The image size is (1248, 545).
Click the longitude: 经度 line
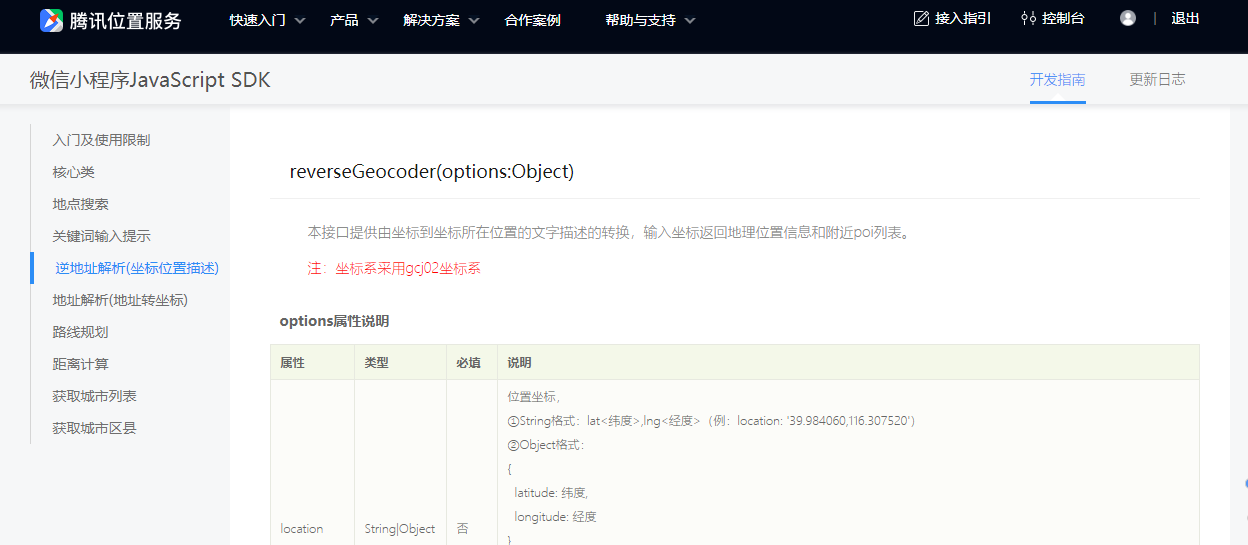(x=555, y=517)
